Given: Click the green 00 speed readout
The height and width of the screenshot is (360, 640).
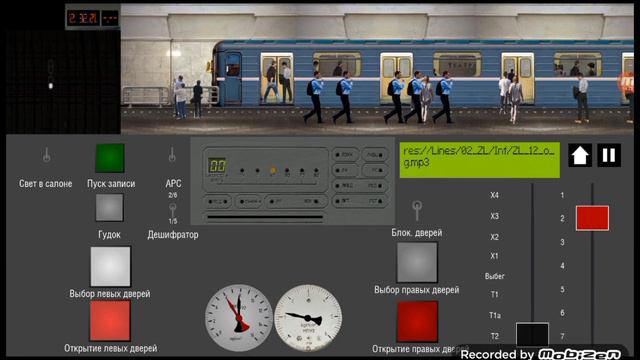Looking at the screenshot, I should (217, 165).
